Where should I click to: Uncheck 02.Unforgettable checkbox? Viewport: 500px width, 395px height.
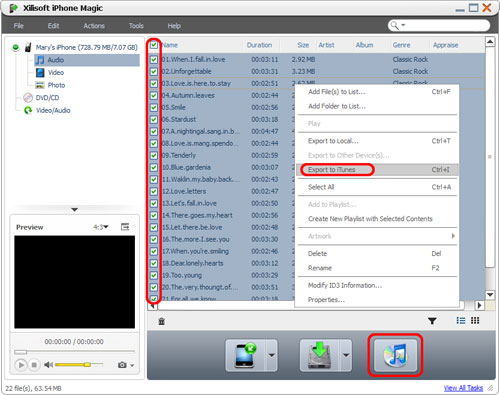click(154, 72)
